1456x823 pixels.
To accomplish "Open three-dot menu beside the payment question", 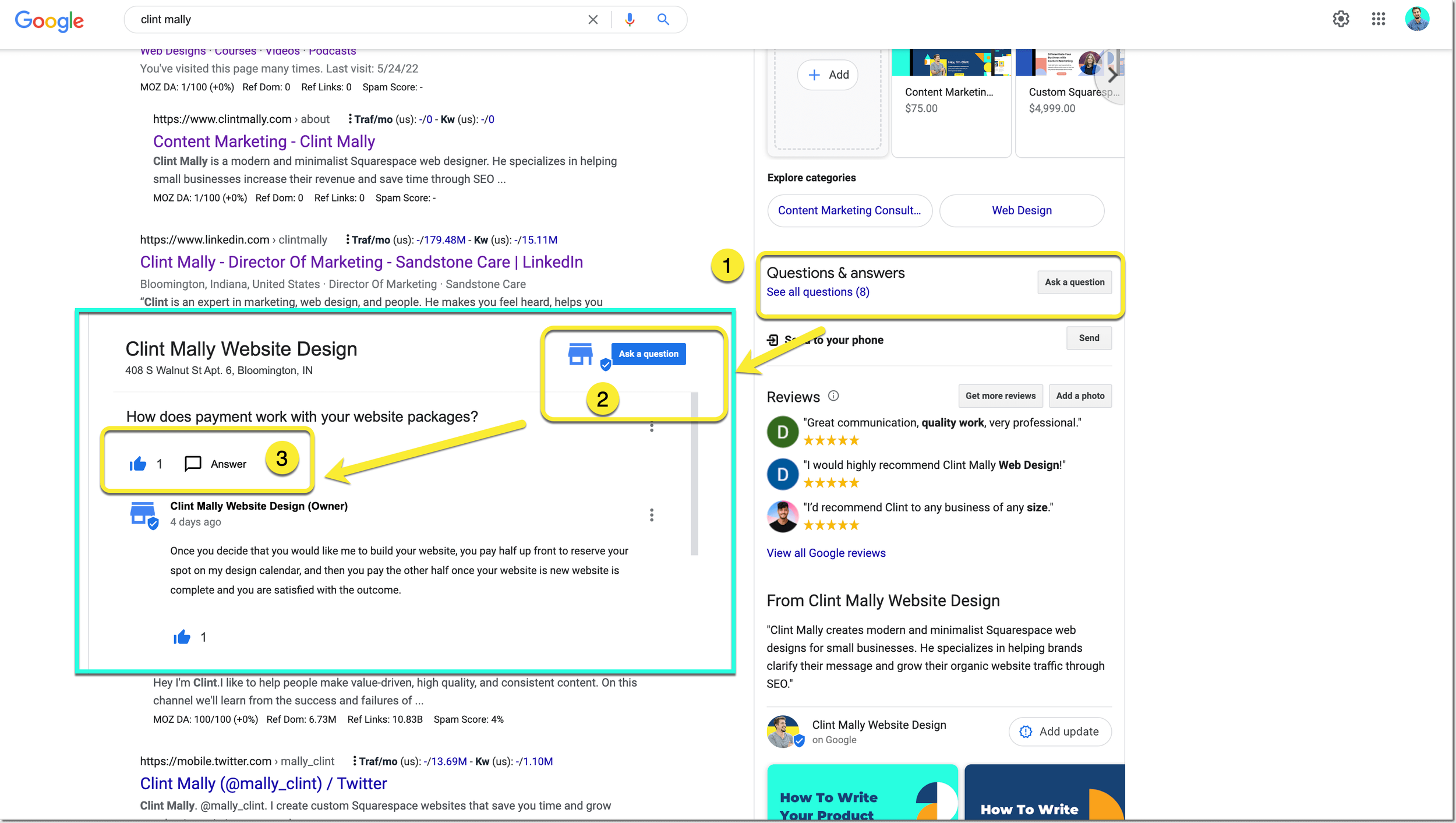I will [652, 427].
